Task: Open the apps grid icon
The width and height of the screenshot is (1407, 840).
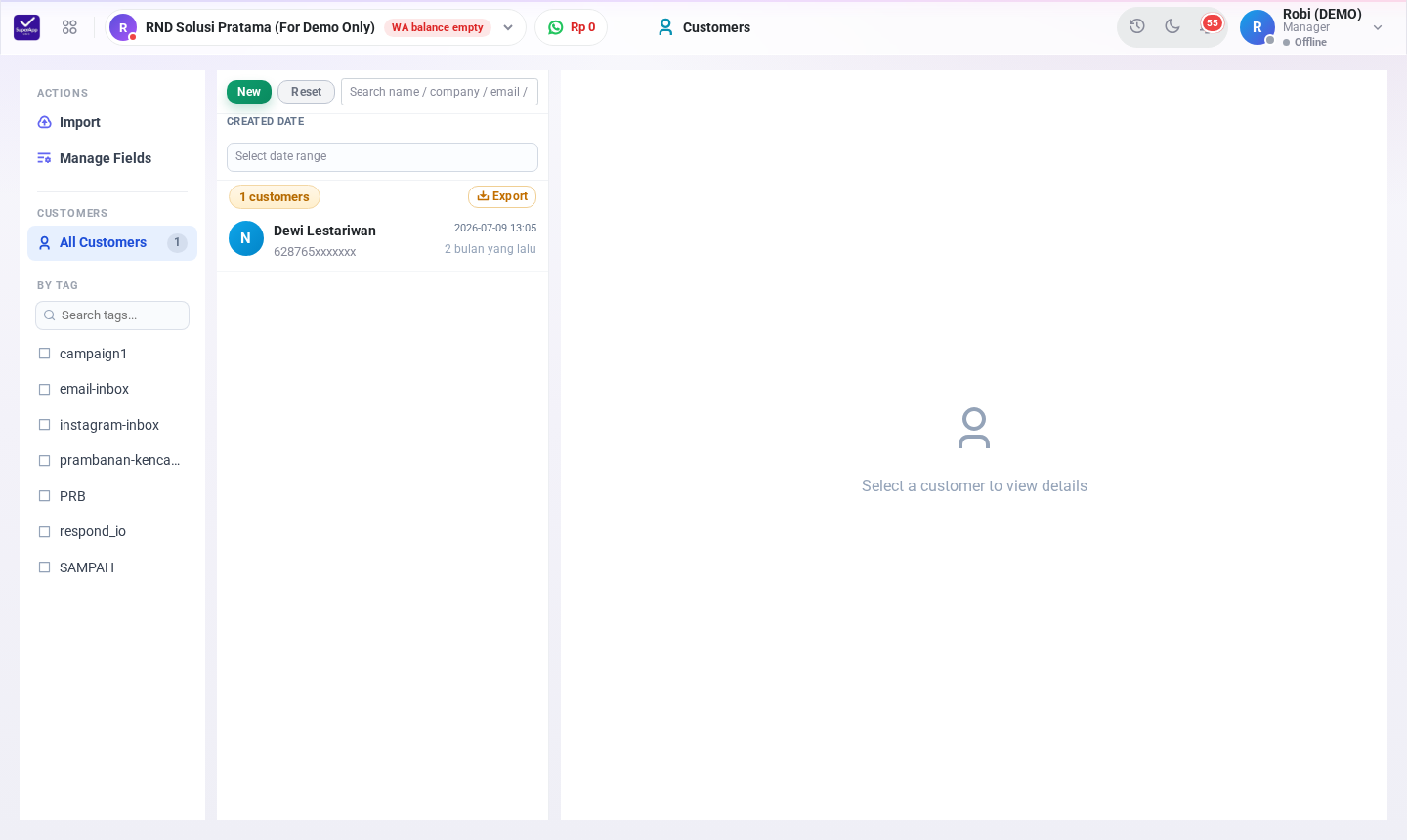Action: [69, 27]
